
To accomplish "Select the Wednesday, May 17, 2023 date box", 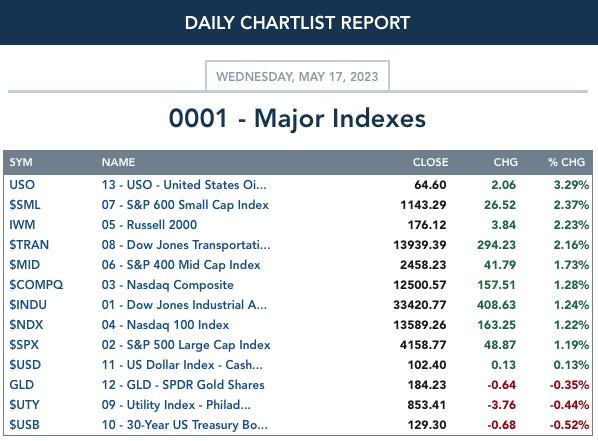I will point(297,76).
